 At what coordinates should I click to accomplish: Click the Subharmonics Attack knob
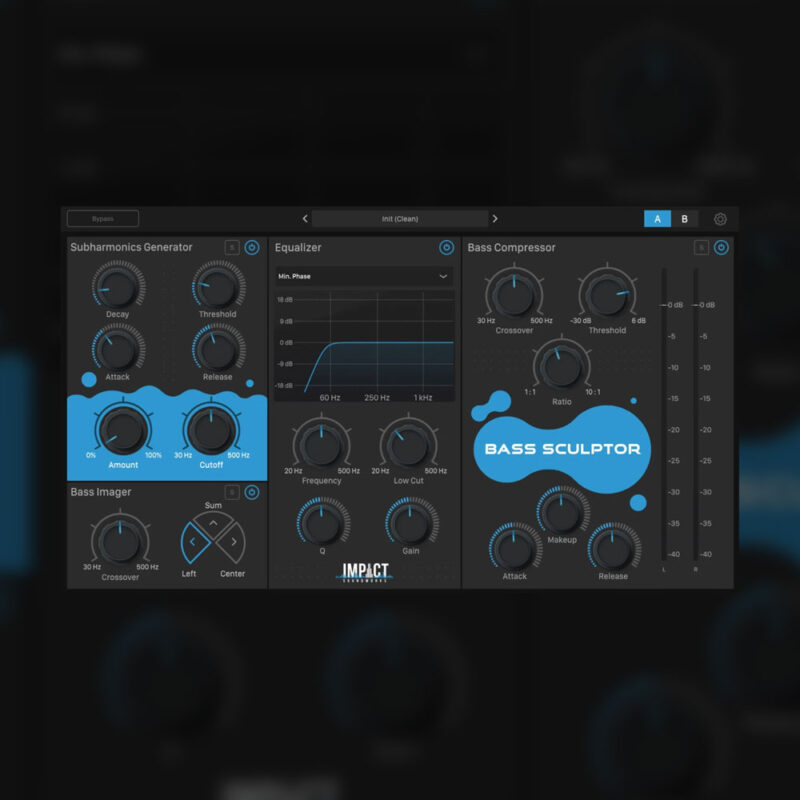[x=118, y=349]
